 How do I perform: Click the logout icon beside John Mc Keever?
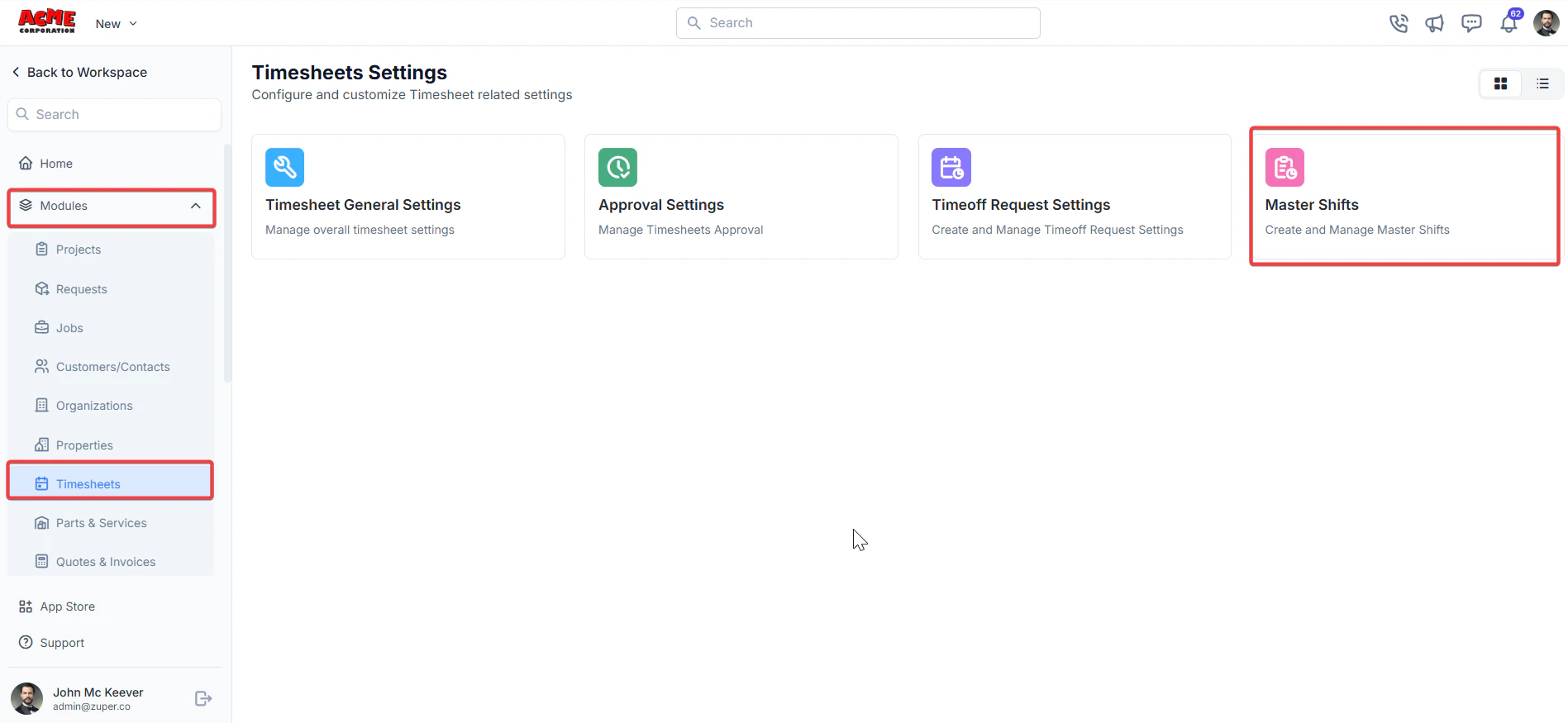(203, 699)
